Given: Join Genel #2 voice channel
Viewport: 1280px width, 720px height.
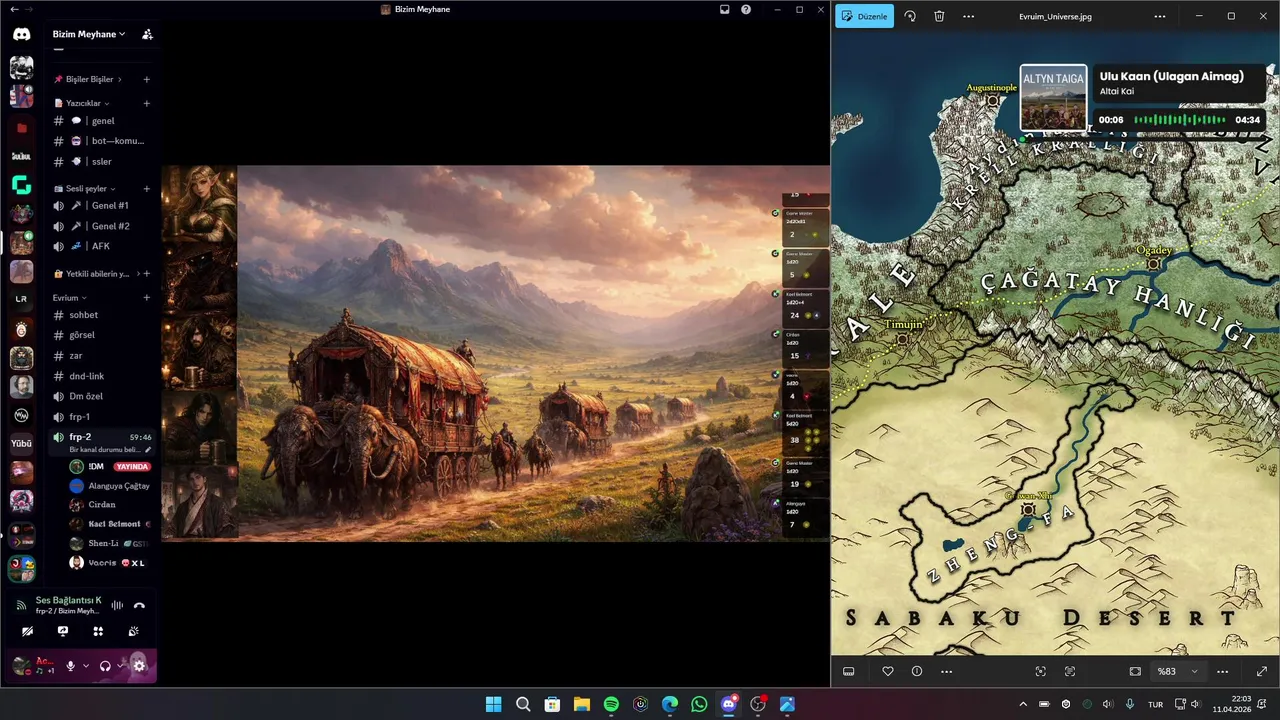Looking at the screenshot, I should tap(102, 226).
